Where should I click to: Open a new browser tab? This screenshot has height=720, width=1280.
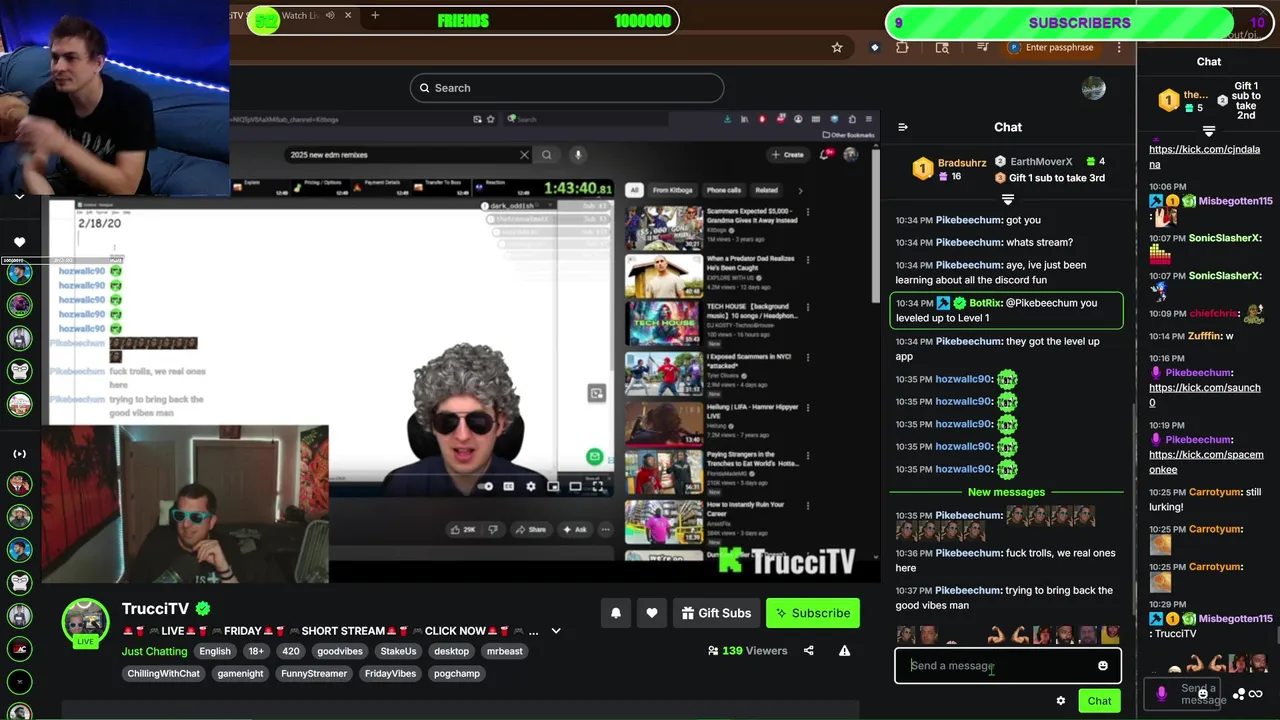click(x=375, y=15)
